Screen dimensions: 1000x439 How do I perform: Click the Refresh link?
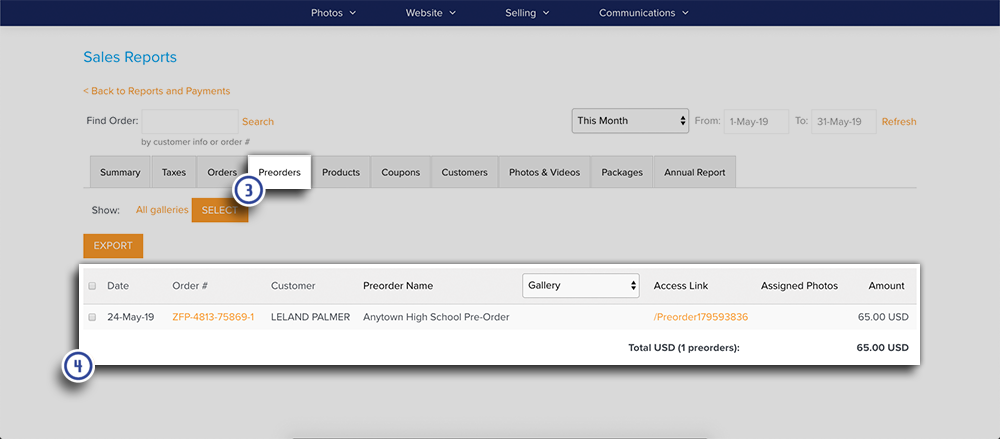899,121
